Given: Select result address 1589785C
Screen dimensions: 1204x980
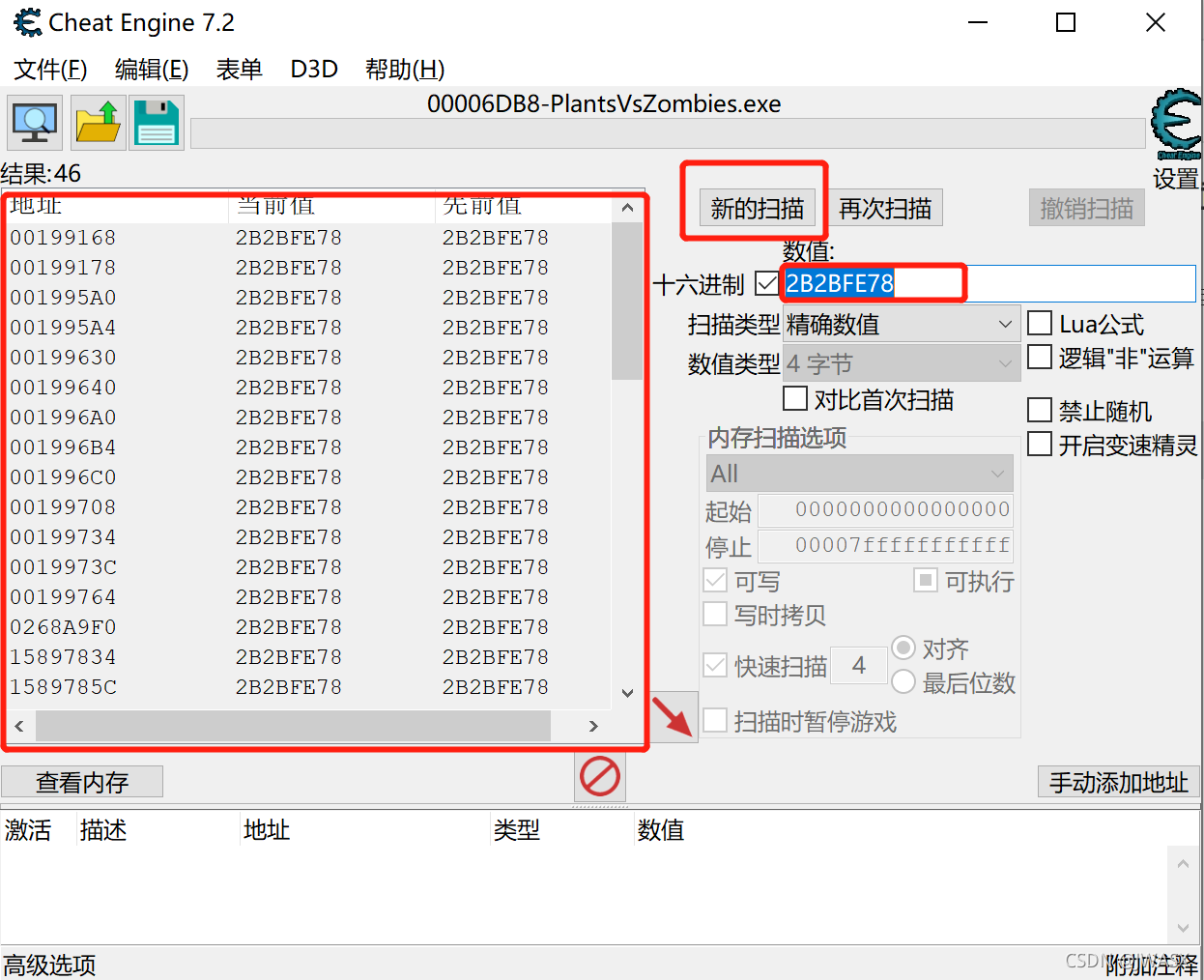Looking at the screenshot, I should (x=63, y=687).
